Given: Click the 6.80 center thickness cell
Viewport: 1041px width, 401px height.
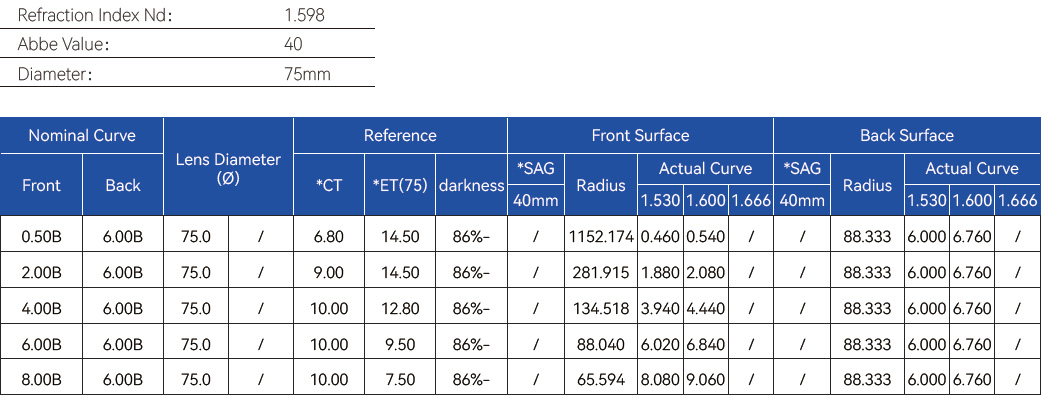Looking at the screenshot, I should (329, 236).
